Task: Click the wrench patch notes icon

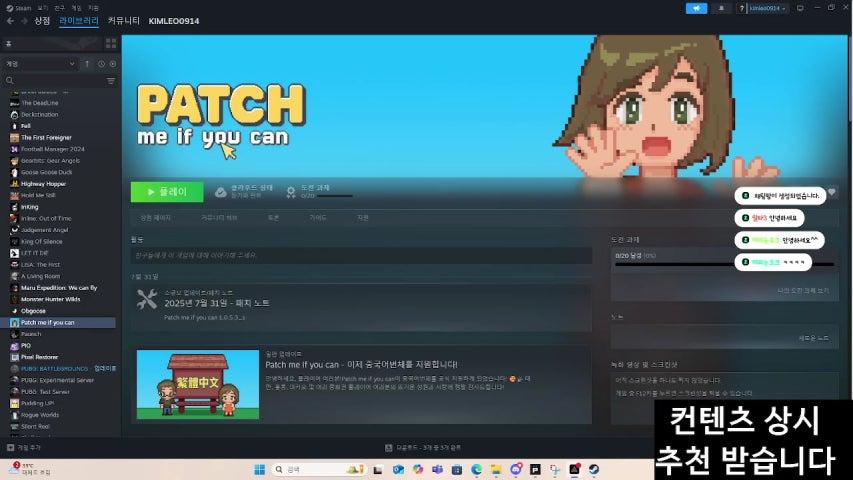Action: [147, 300]
